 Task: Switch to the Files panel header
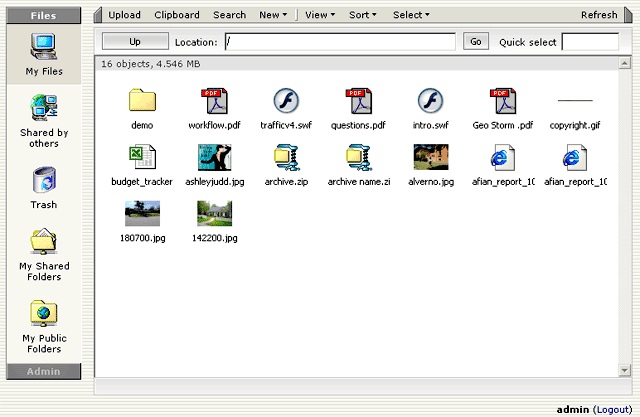pos(44,16)
